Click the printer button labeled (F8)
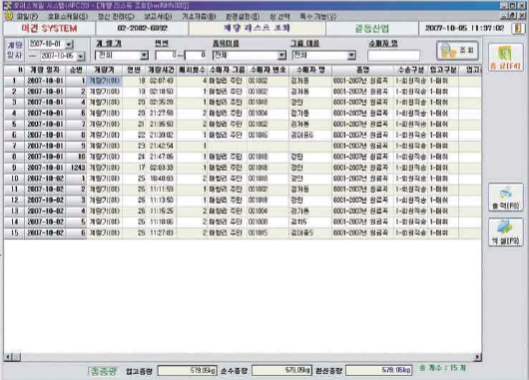The image size is (529, 380). [505, 198]
